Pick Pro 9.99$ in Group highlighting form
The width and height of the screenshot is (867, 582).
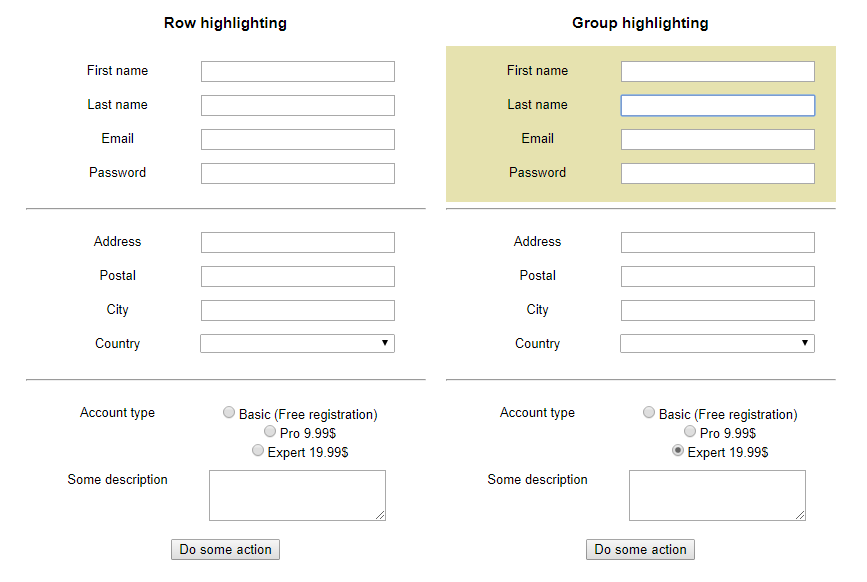point(690,431)
